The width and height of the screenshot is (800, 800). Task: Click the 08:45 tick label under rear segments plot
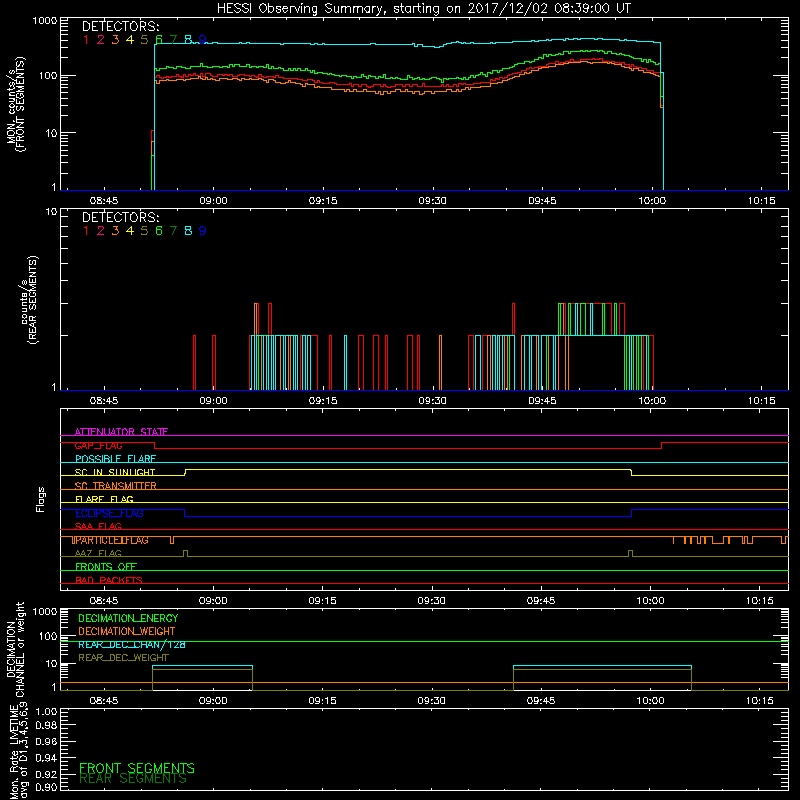(104, 401)
